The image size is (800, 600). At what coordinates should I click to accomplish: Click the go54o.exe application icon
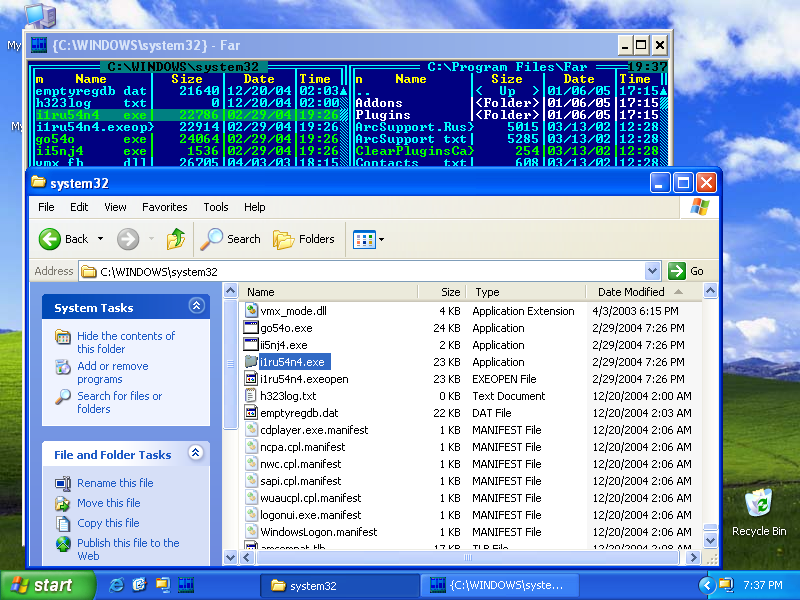tap(251, 328)
